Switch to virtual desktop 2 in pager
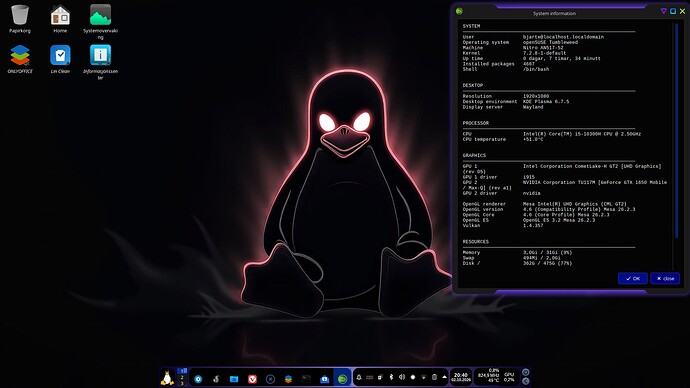Image resolution: width=690 pixels, height=388 pixels. point(182,377)
